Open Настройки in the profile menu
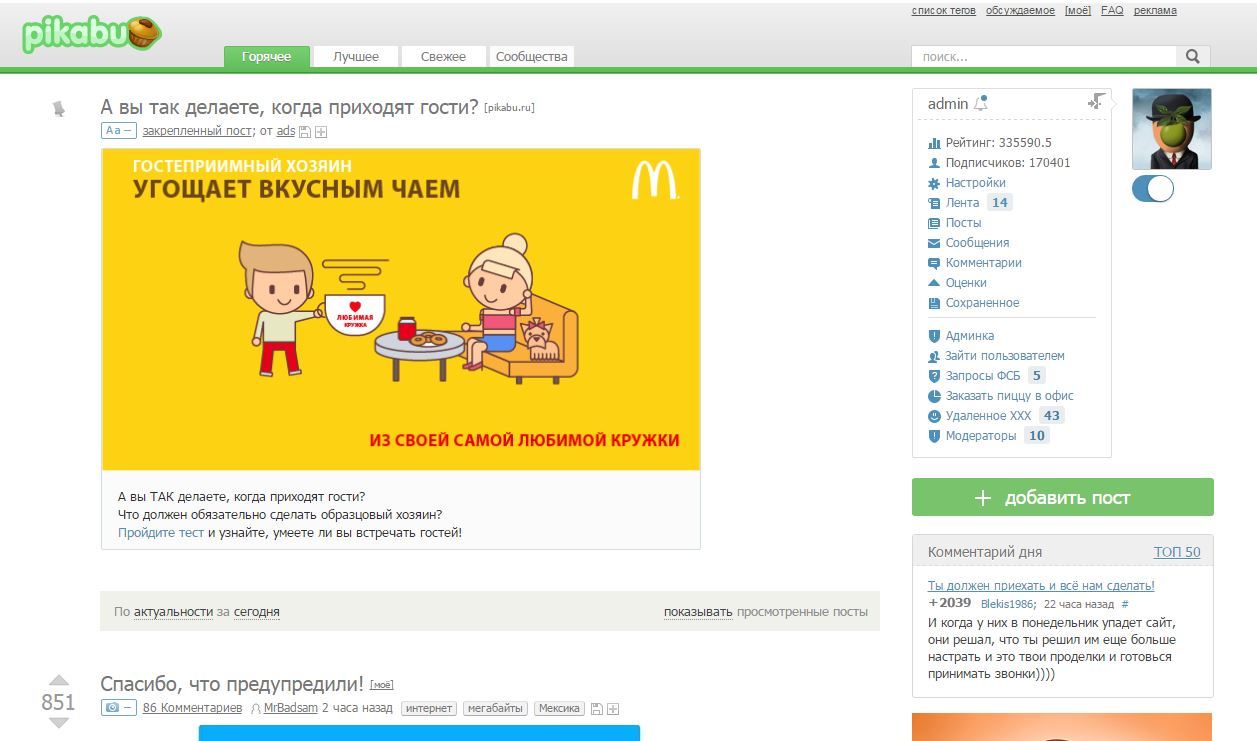The image size is (1257, 741). click(x=975, y=183)
